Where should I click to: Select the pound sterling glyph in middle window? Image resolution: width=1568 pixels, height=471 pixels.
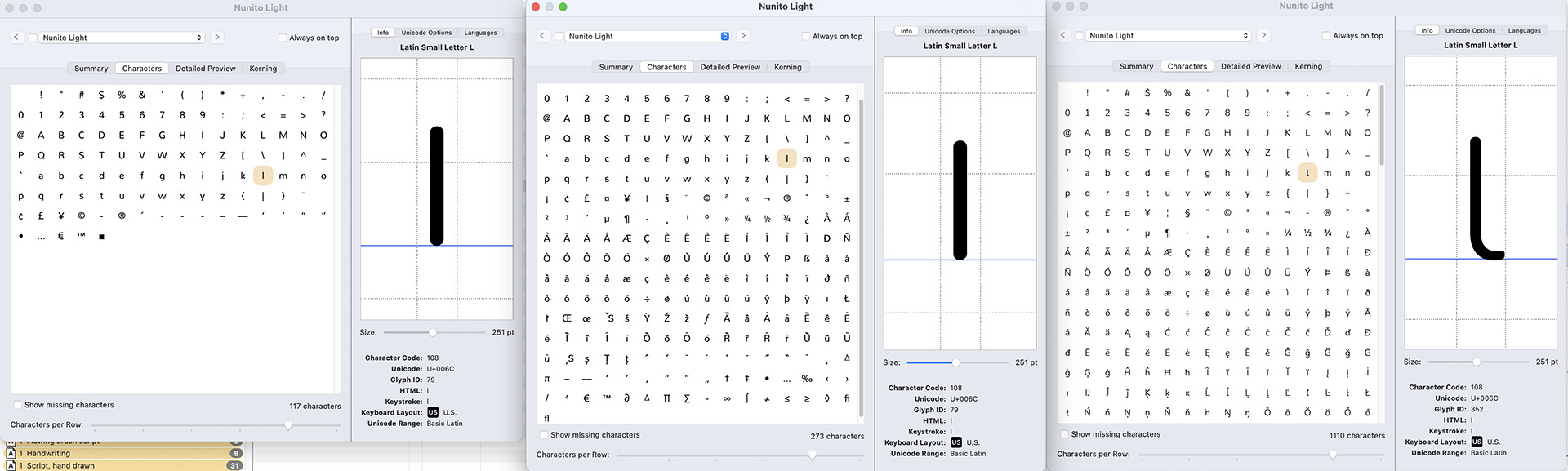(x=586, y=198)
